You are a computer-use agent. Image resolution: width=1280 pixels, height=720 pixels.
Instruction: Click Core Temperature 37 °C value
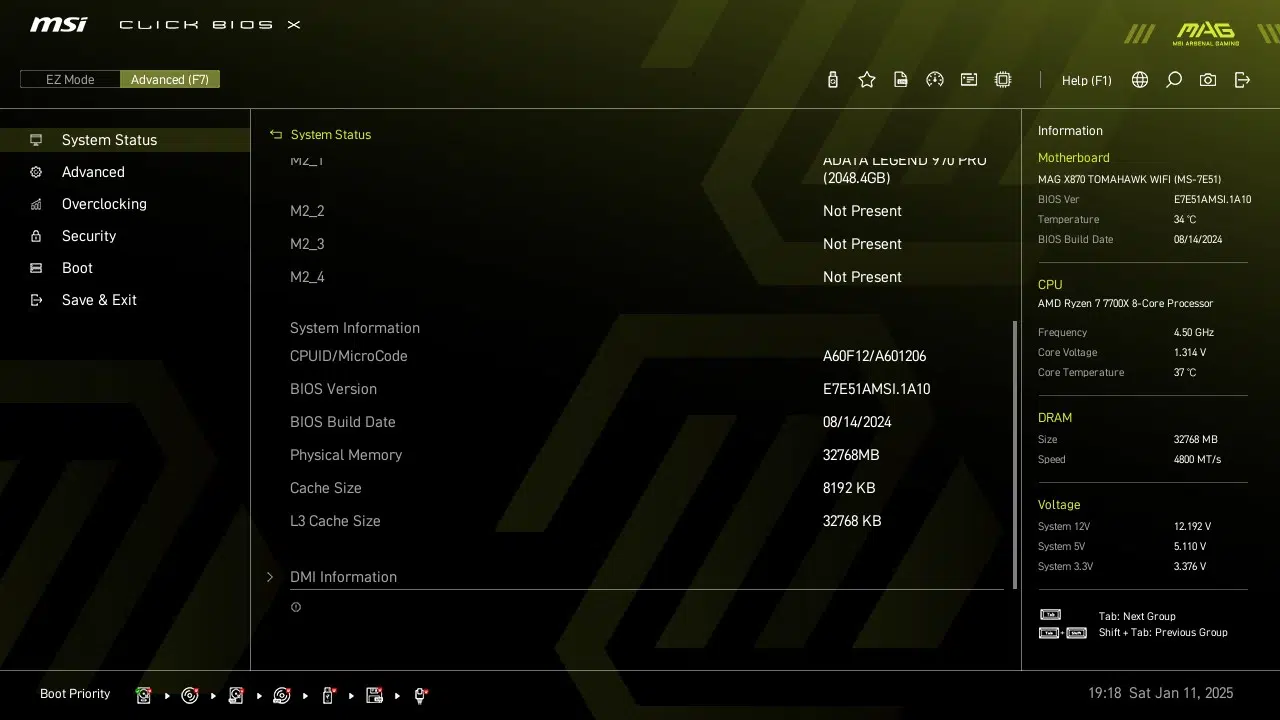(x=1185, y=373)
